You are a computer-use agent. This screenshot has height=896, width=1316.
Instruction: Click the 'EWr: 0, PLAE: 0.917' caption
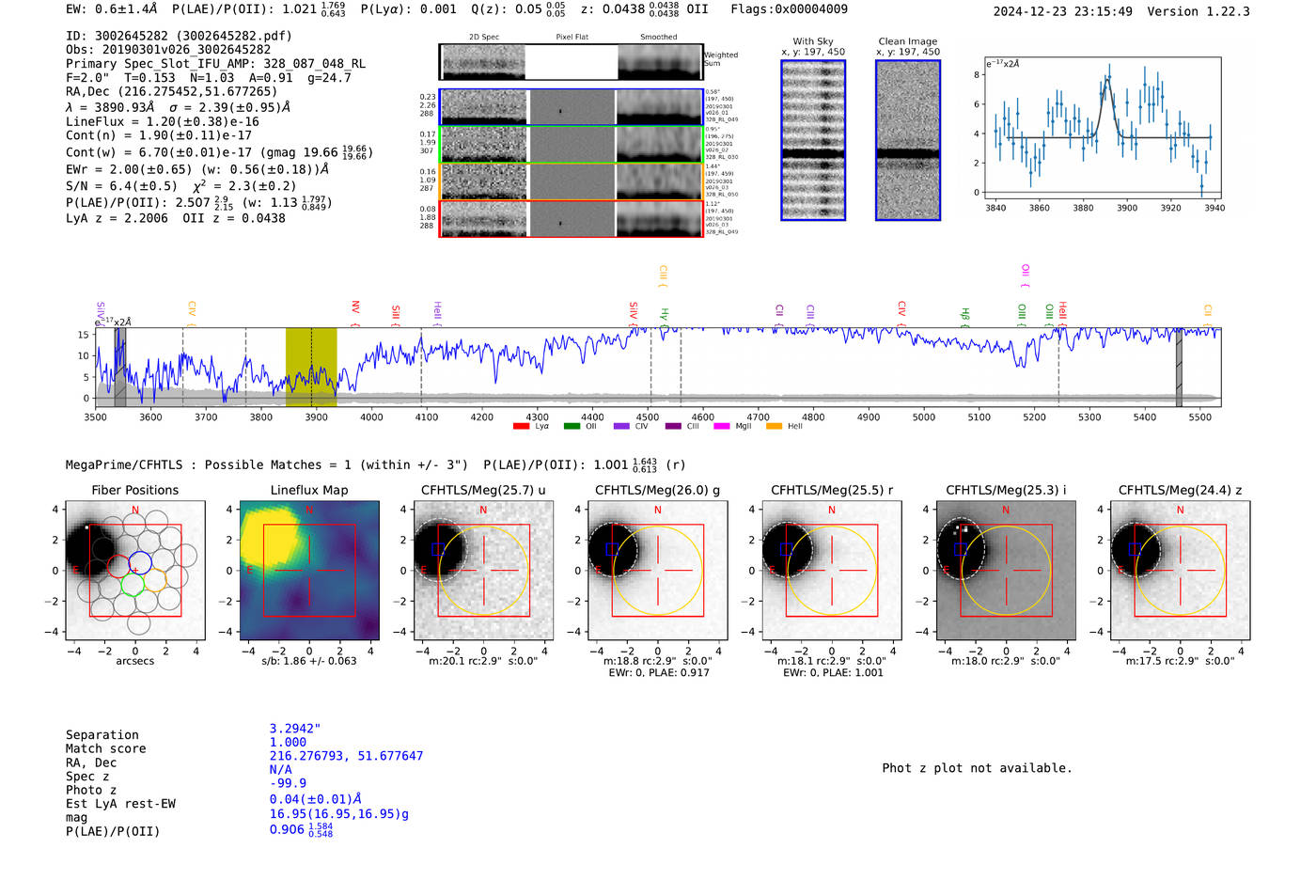click(659, 672)
